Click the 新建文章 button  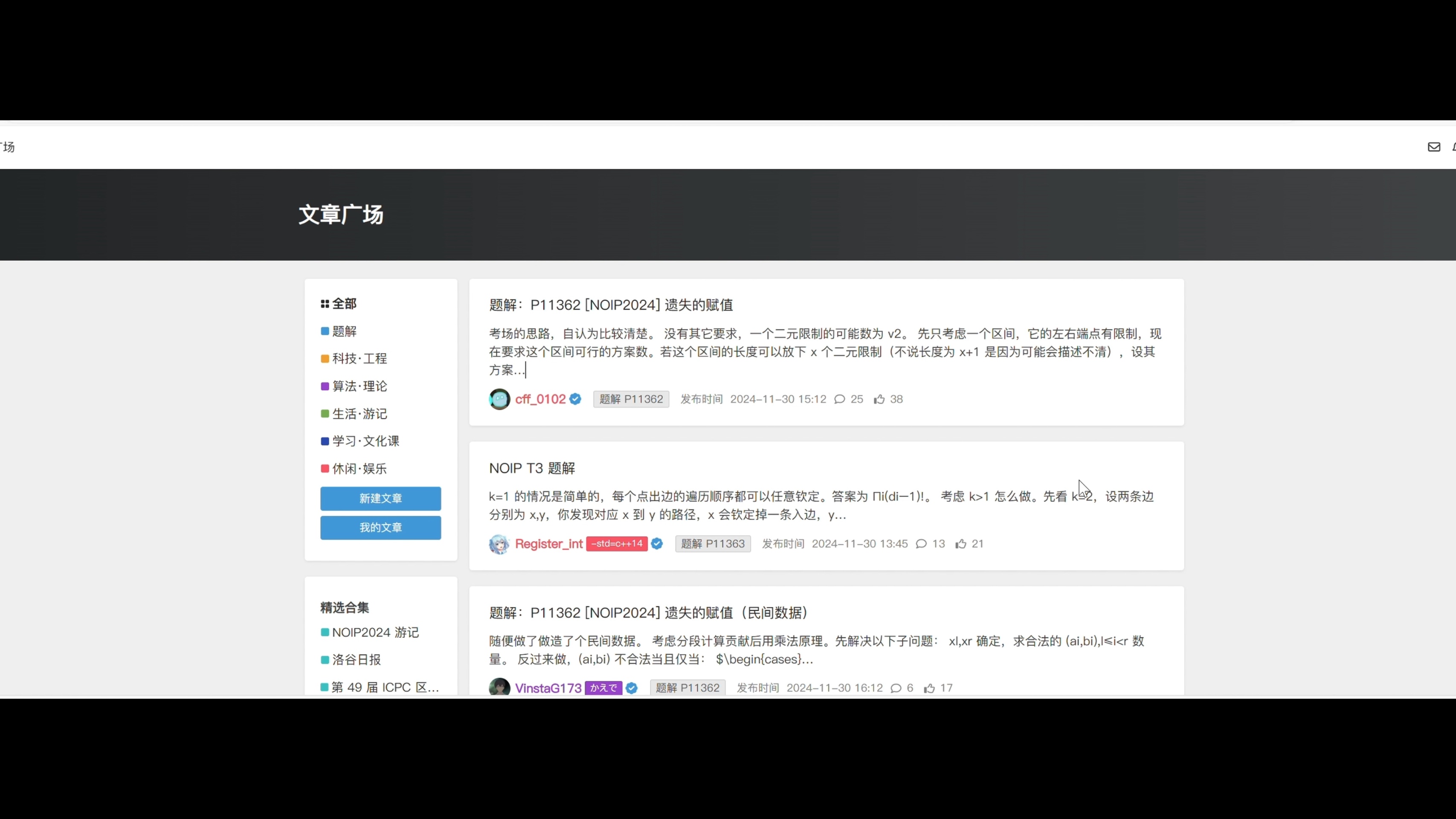point(380,499)
